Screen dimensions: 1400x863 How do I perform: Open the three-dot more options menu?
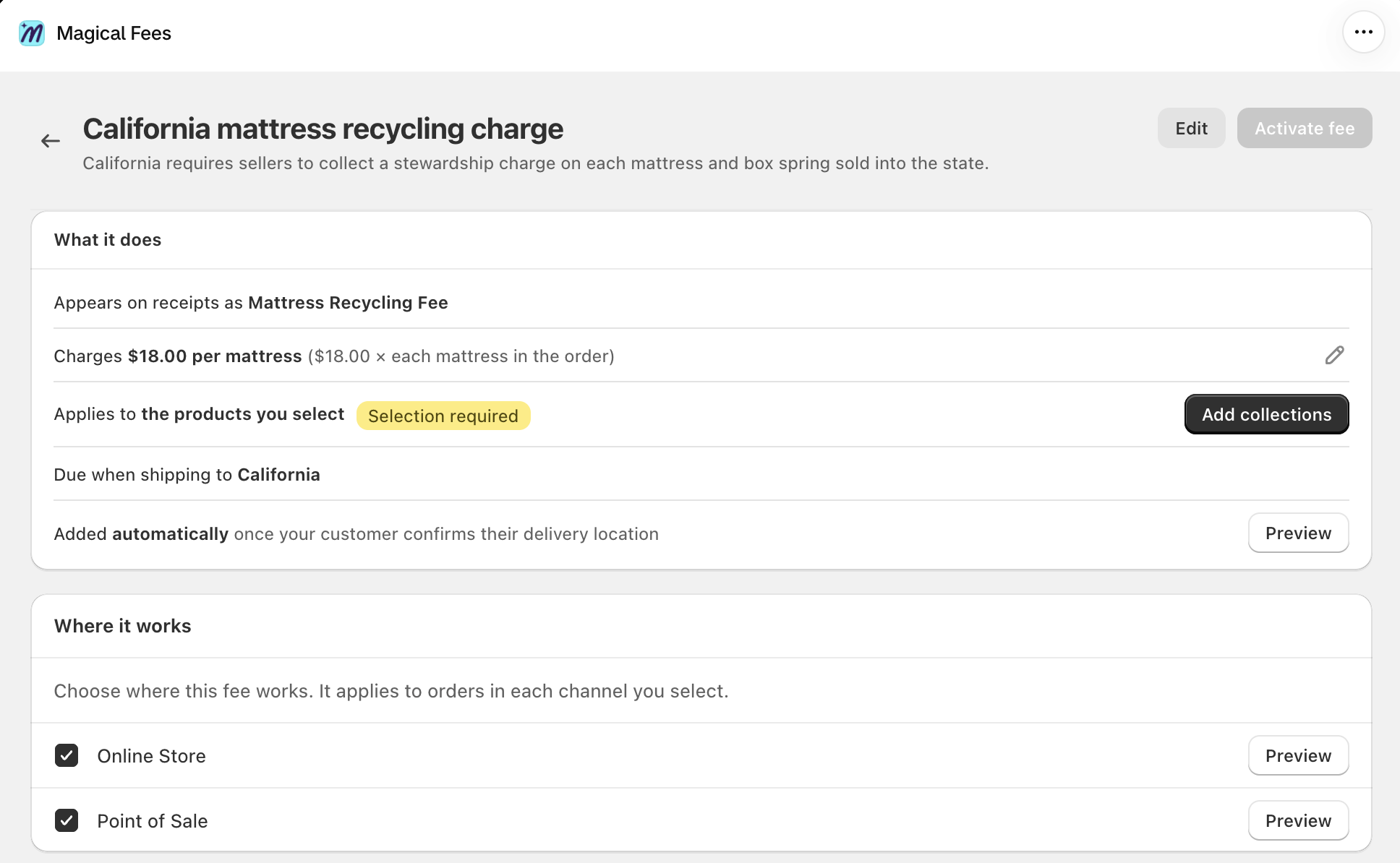[x=1363, y=32]
